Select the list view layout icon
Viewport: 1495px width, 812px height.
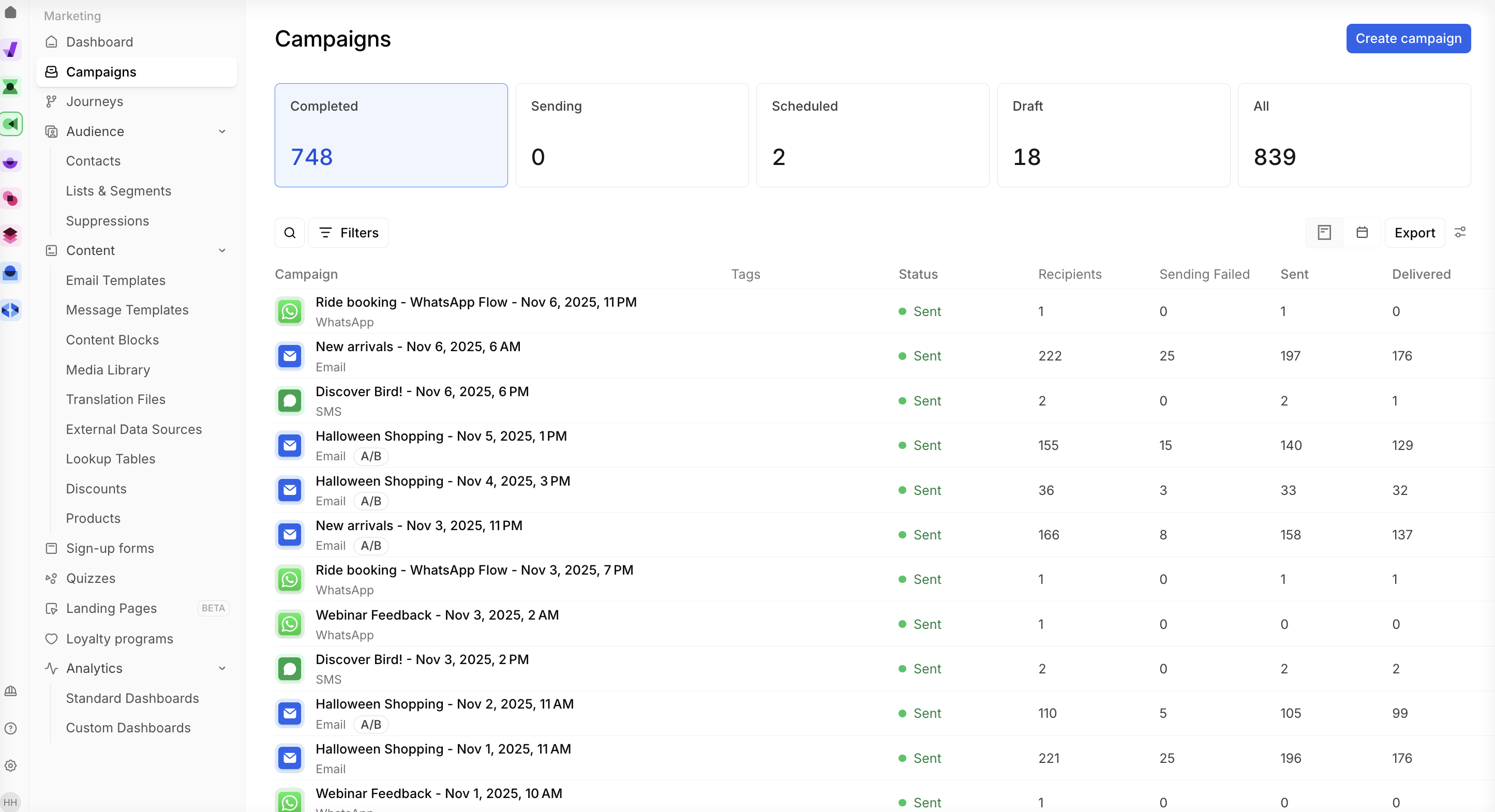[x=1324, y=233]
